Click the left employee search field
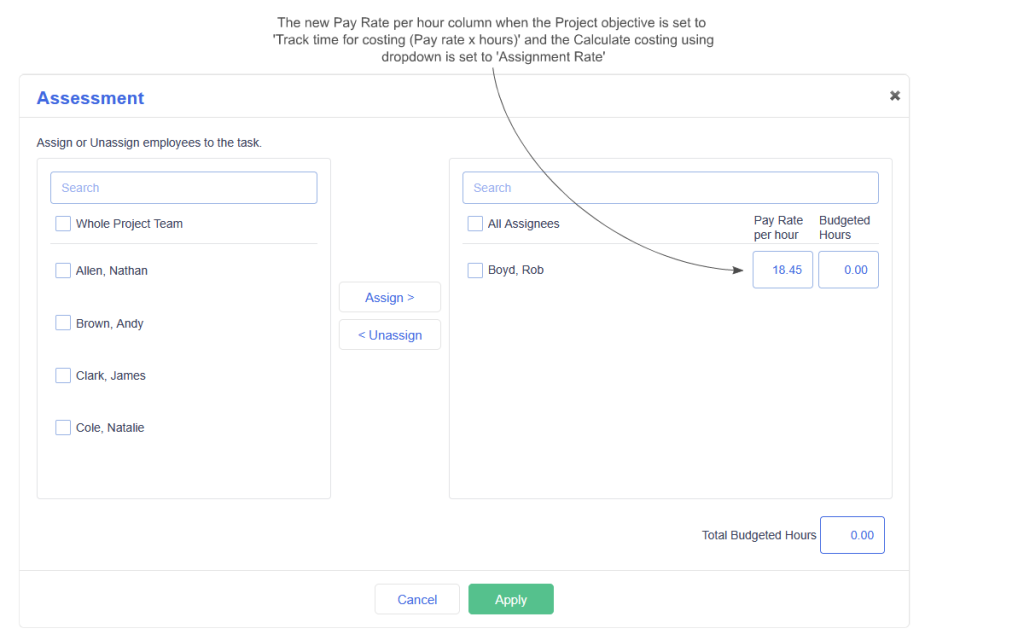The image size is (1024, 640). (x=183, y=187)
